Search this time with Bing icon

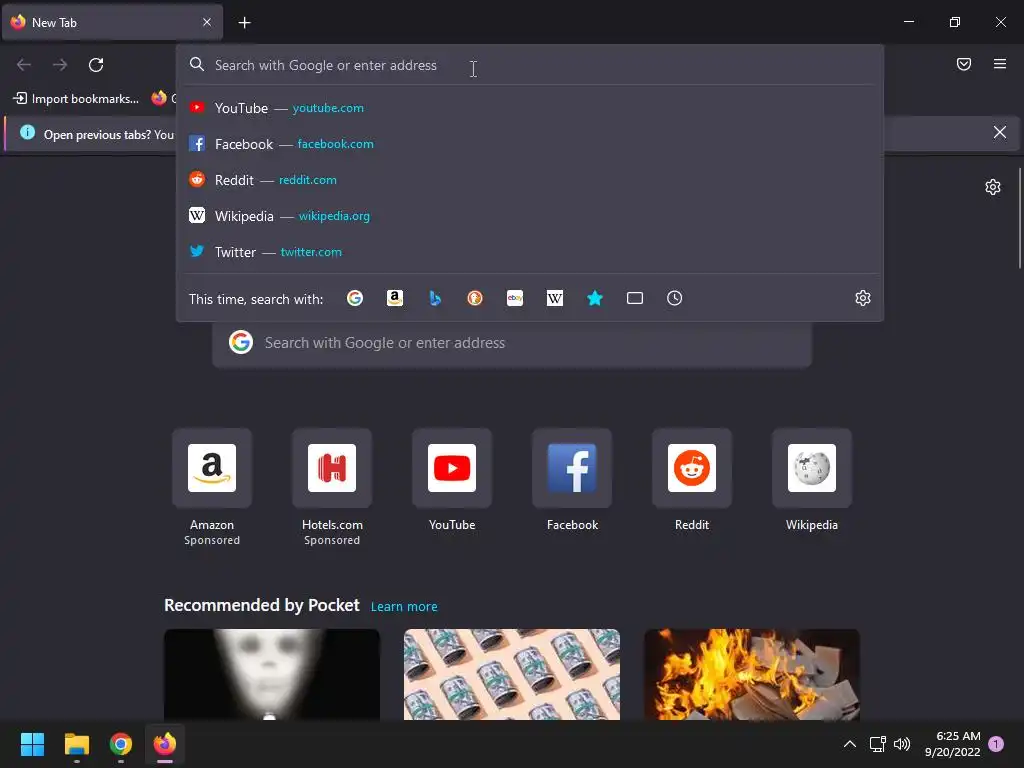click(435, 298)
